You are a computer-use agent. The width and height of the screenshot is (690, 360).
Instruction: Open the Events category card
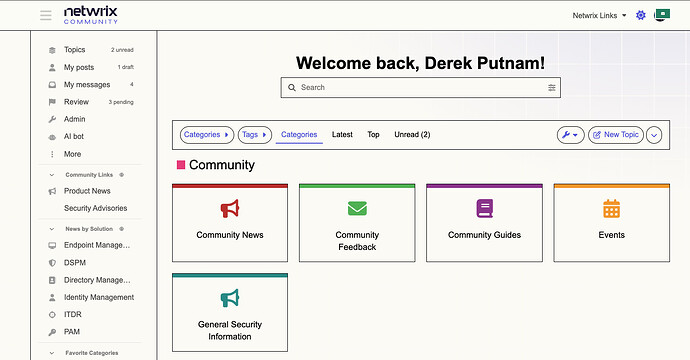[612, 223]
